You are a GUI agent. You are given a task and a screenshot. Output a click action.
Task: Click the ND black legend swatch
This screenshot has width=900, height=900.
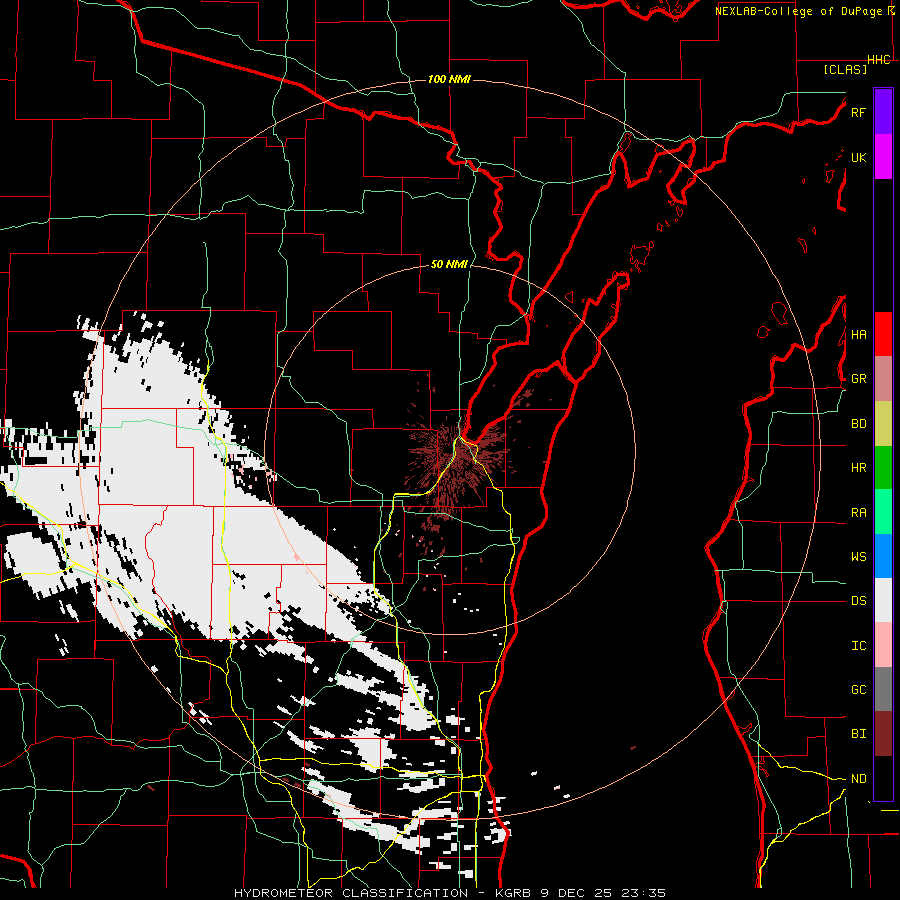(x=883, y=778)
